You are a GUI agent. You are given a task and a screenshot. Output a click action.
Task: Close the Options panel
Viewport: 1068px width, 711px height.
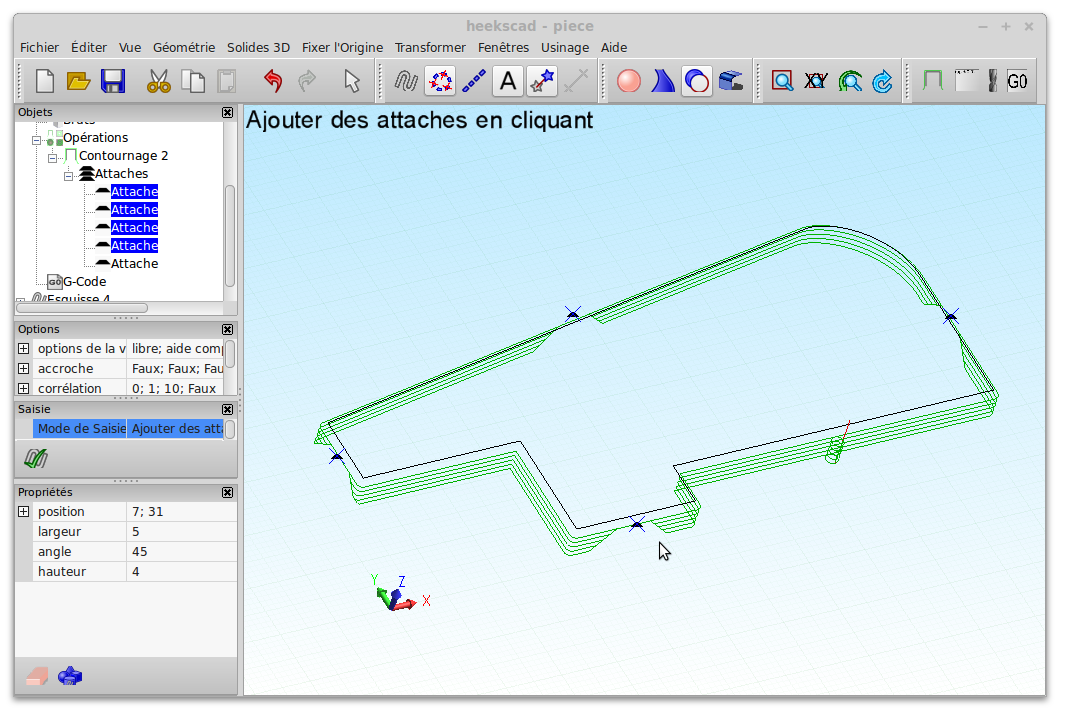tap(227, 329)
